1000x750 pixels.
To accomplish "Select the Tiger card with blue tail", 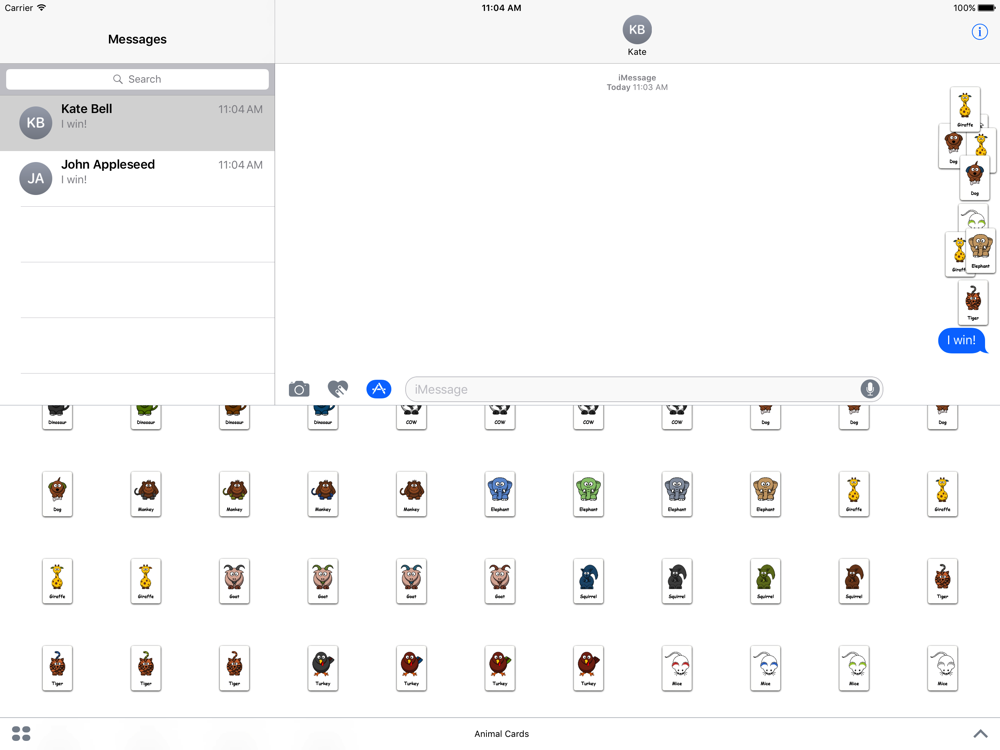I will click(57, 668).
